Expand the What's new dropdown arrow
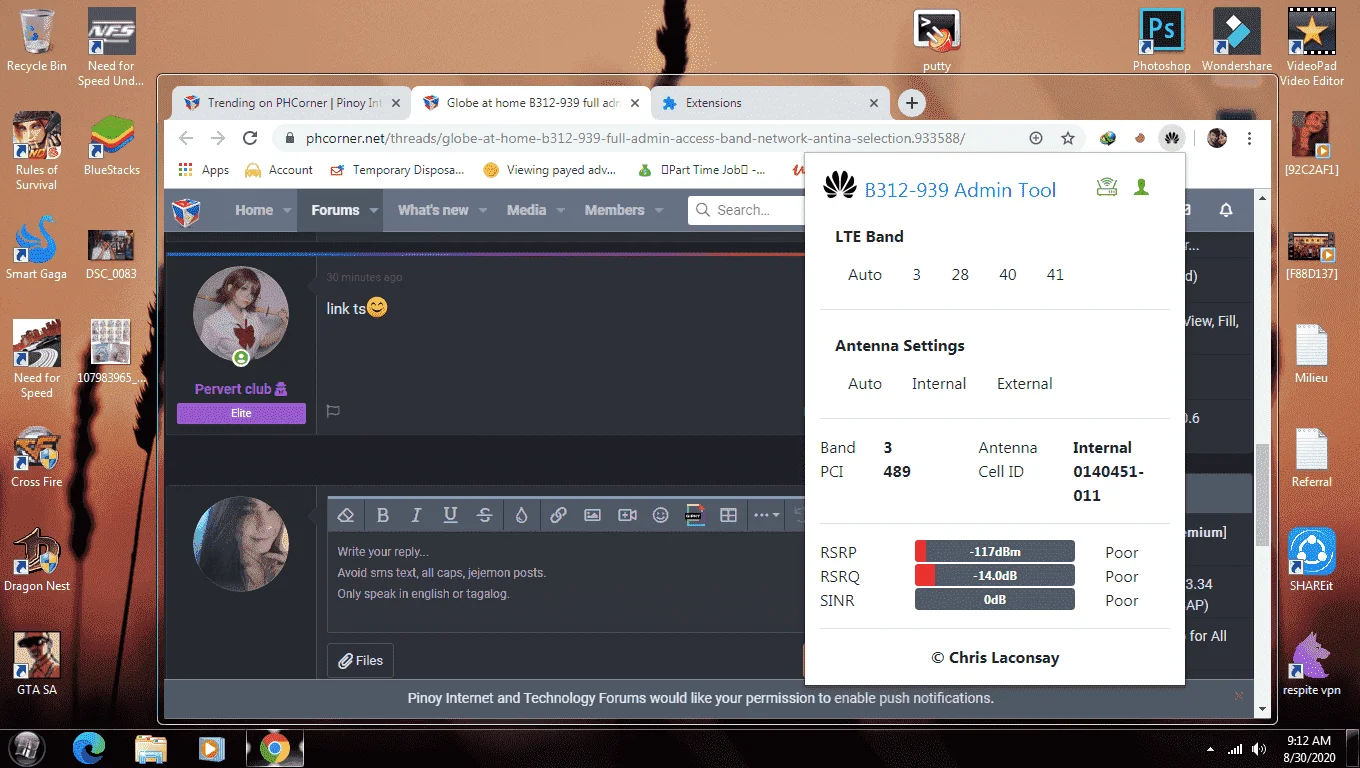Viewport: 1360px width, 768px height. pos(483,211)
